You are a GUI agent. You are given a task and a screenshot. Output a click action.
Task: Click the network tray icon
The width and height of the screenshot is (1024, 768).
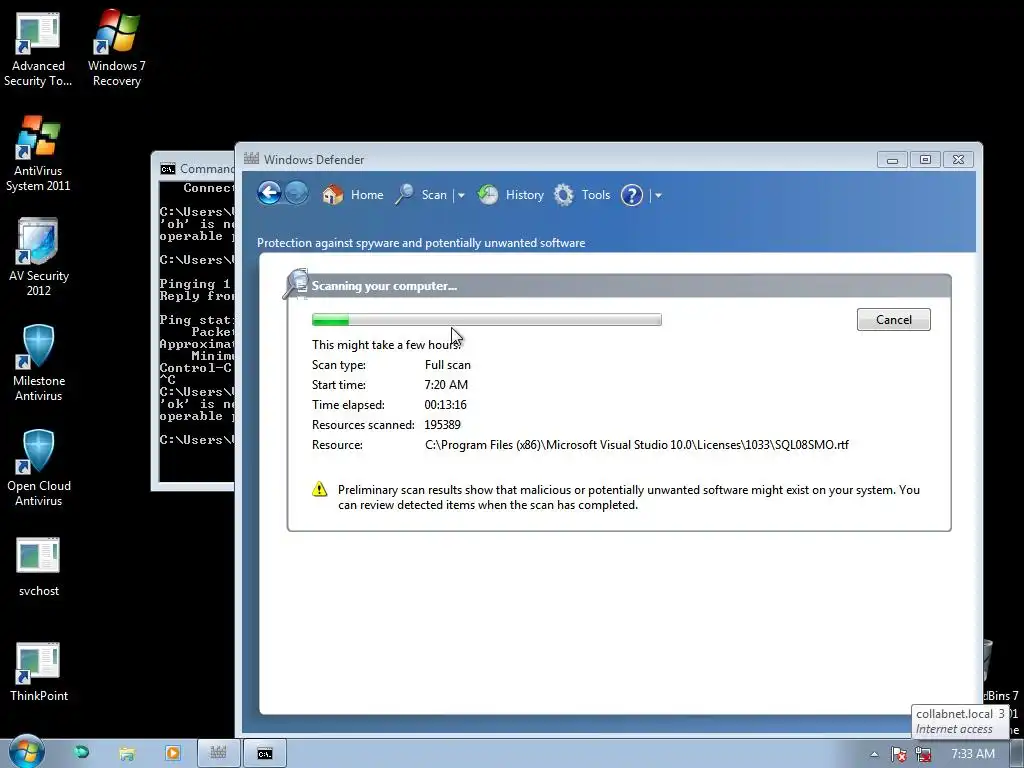pos(923,754)
